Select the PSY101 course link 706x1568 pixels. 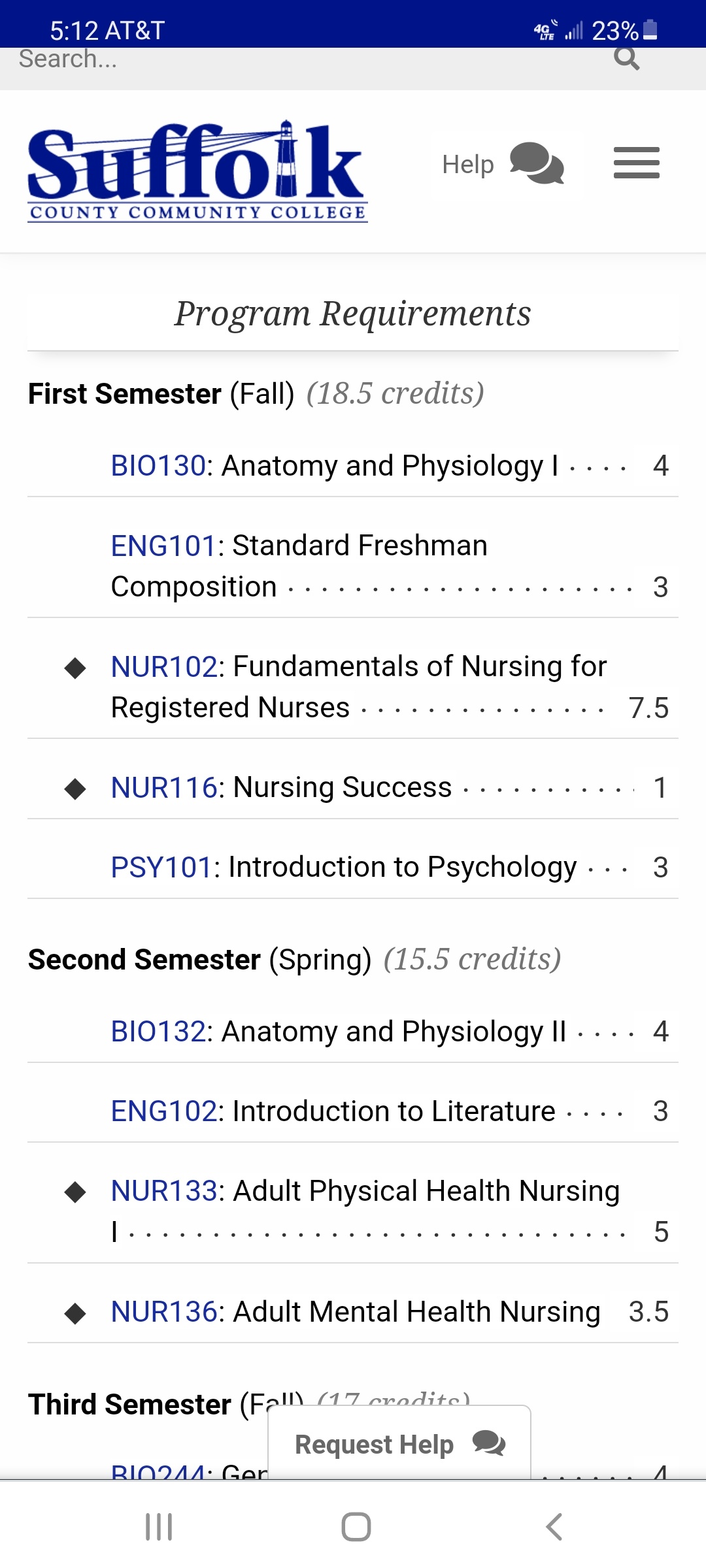tap(162, 867)
